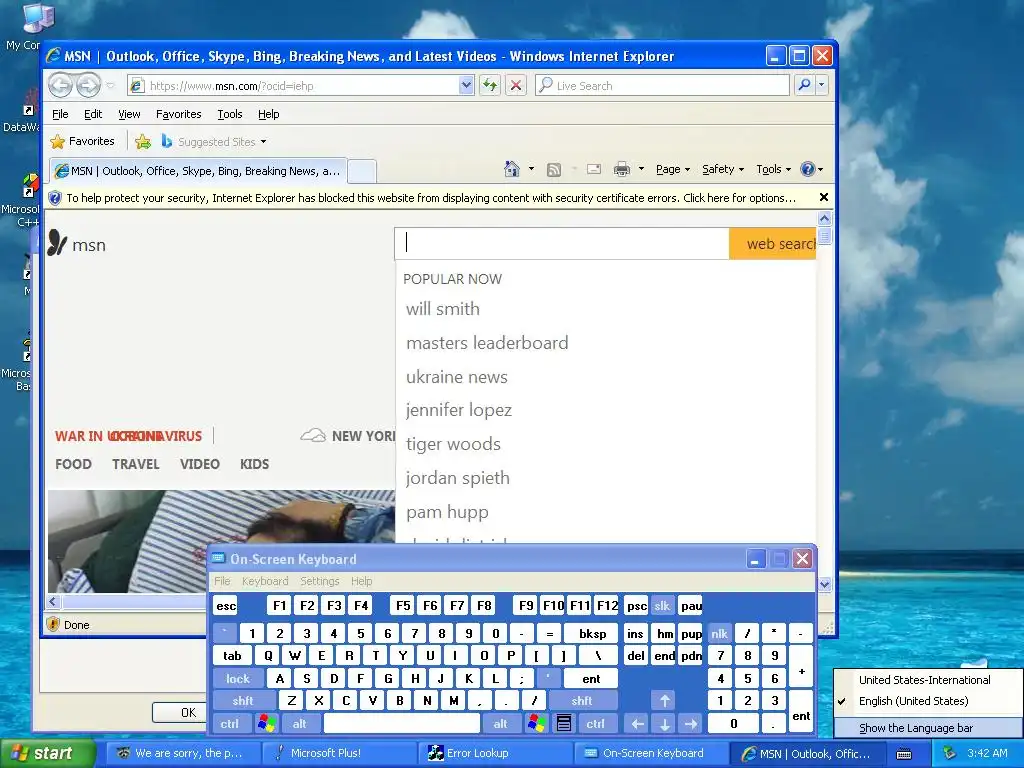Screen dimensions: 1024x768
Task: Click the keyboard icon in system tray
Action: pyautogui.click(x=904, y=754)
